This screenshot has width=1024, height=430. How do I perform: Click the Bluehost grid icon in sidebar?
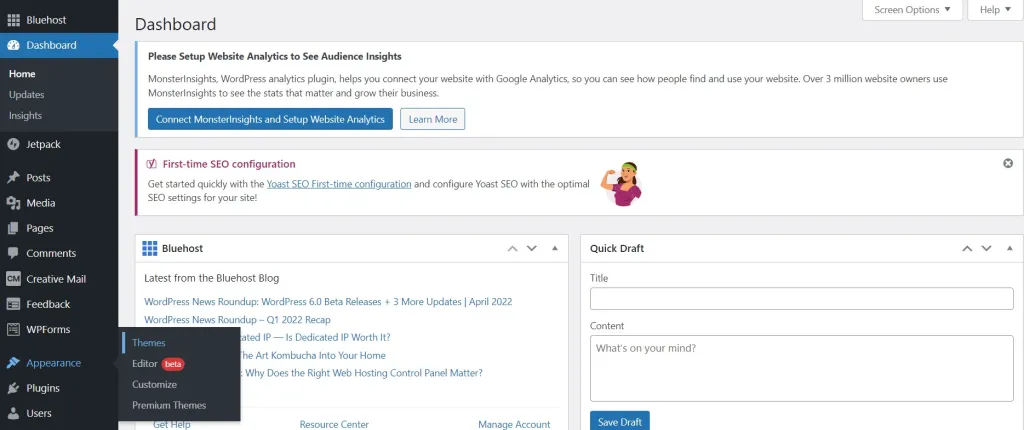13,20
